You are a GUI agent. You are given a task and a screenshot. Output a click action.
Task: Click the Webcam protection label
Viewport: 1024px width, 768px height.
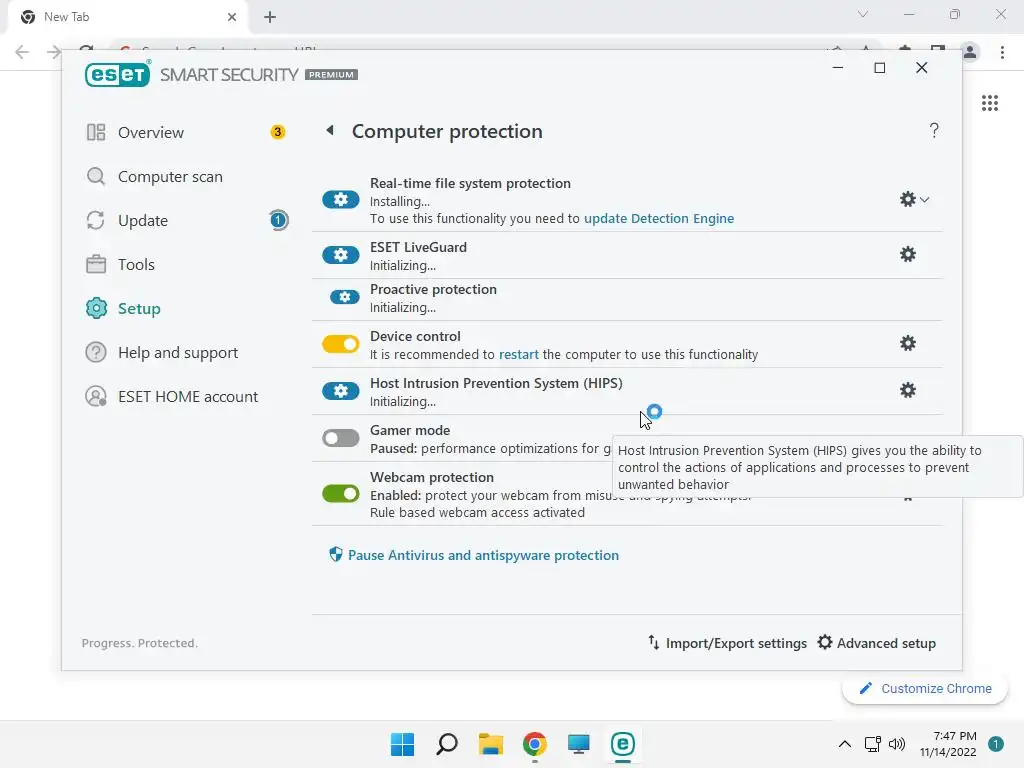pos(432,477)
